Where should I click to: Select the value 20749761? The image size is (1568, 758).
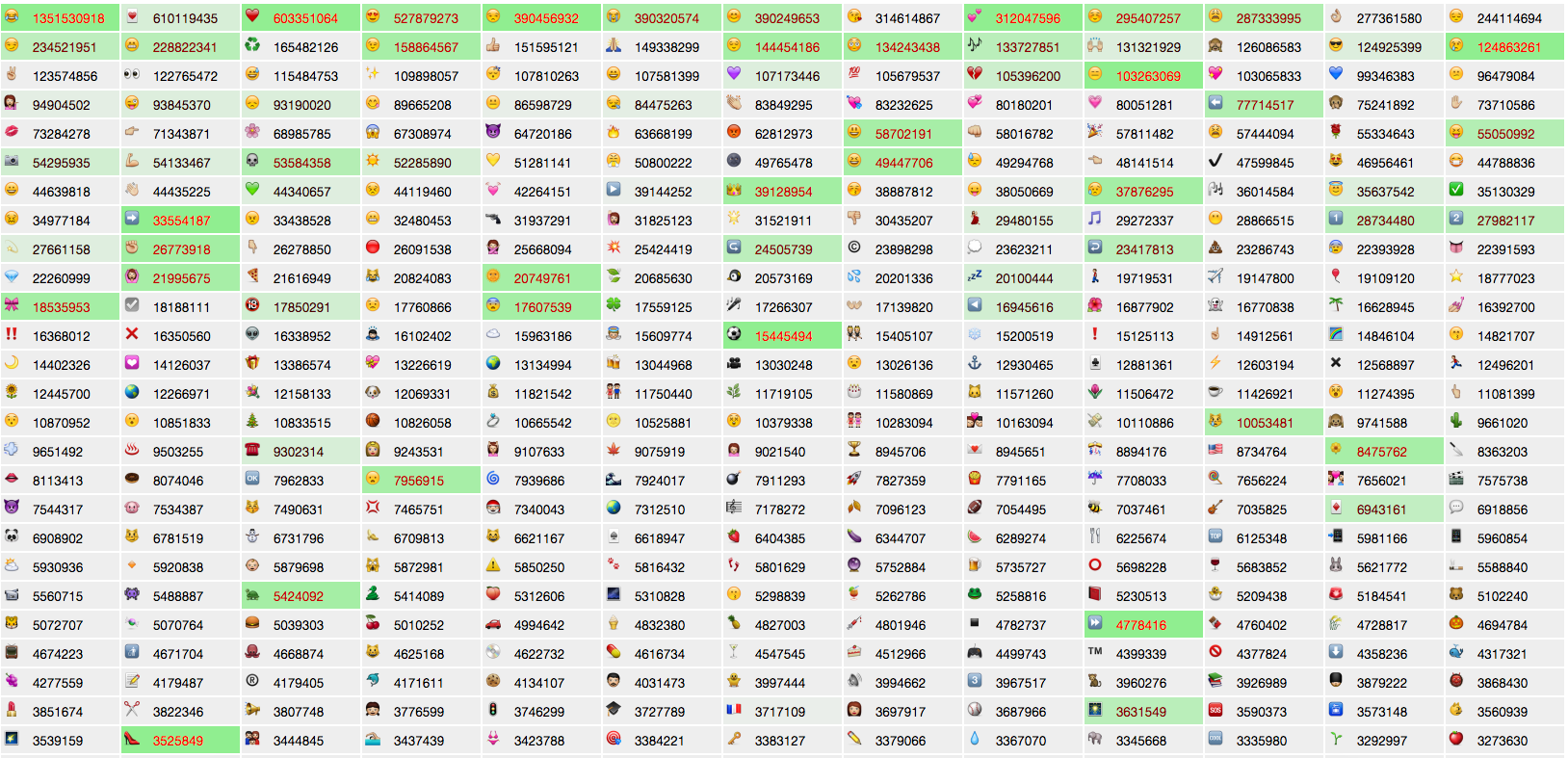point(542,278)
